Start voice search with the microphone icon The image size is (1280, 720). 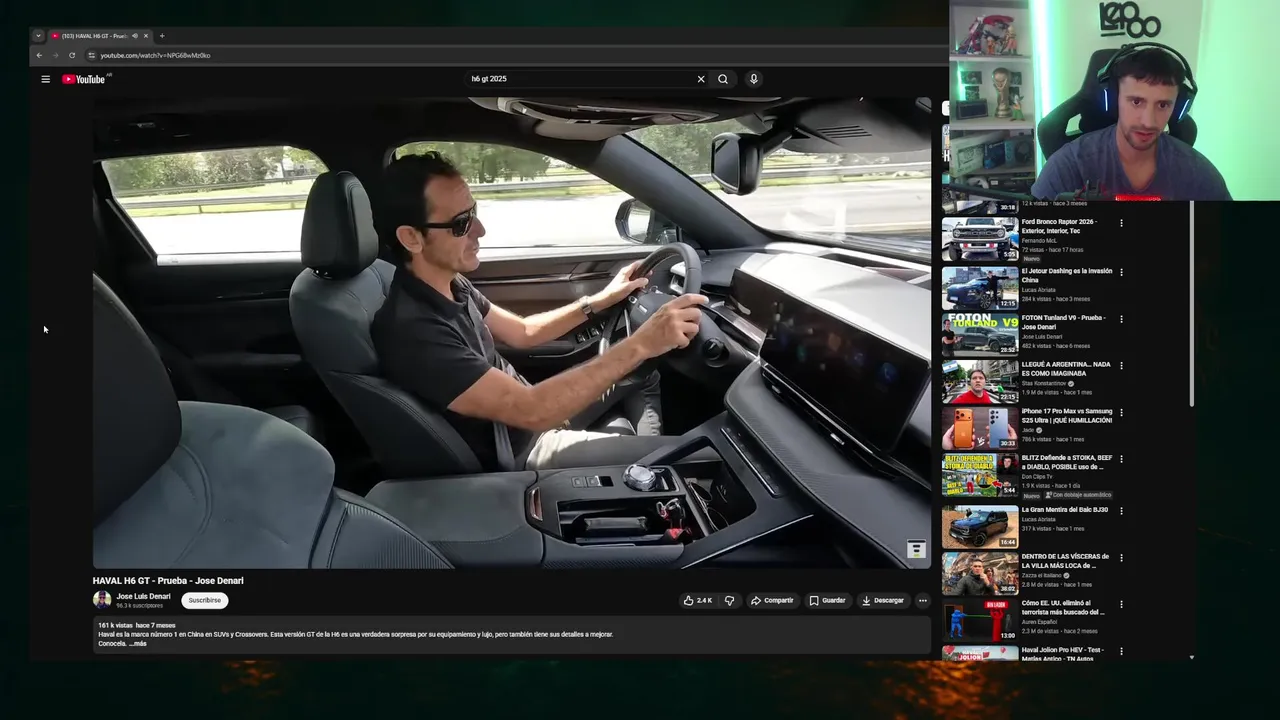(754, 79)
